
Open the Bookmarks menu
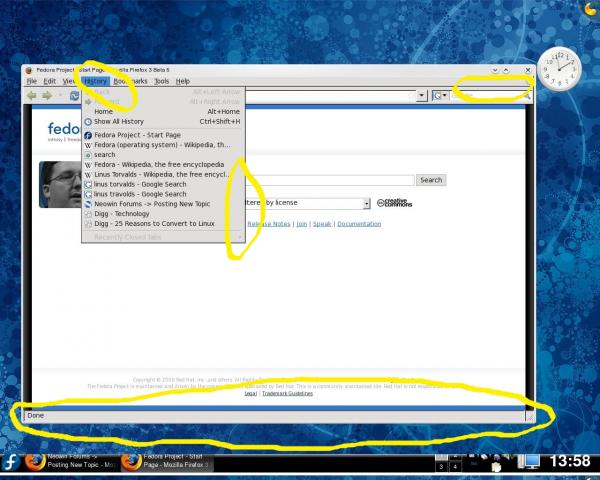(x=130, y=81)
